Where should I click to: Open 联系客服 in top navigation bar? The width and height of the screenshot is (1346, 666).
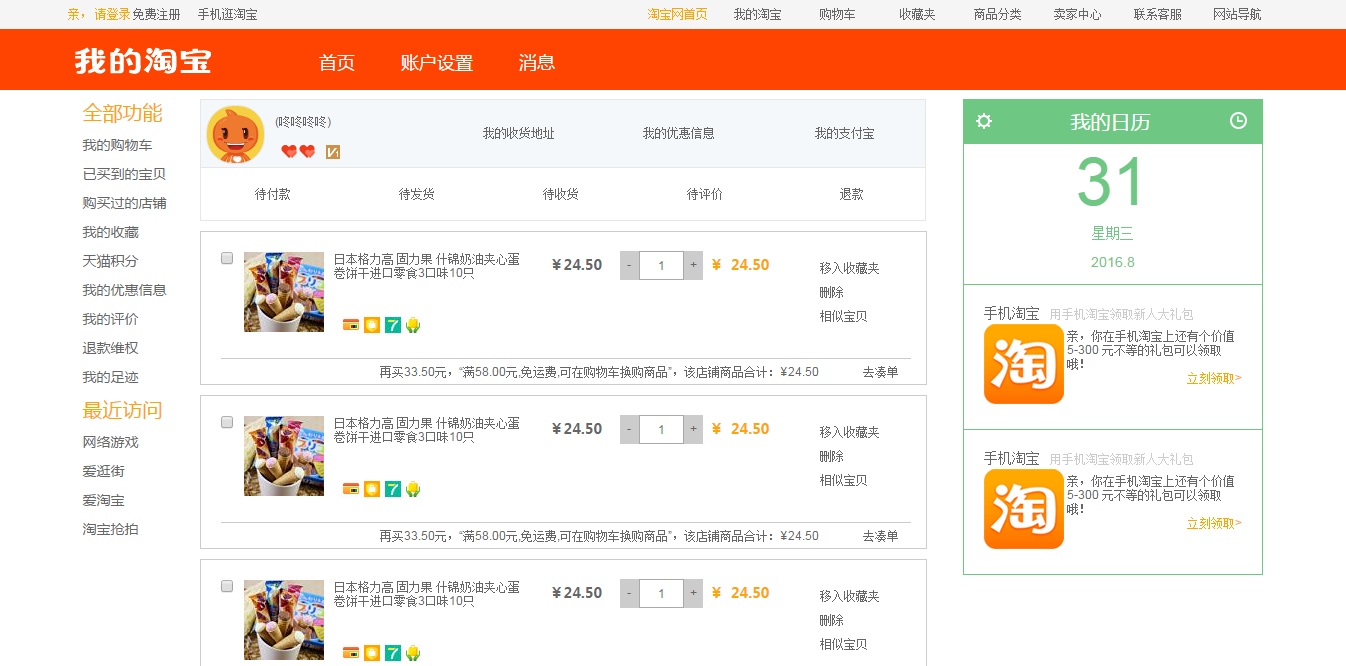click(1157, 14)
